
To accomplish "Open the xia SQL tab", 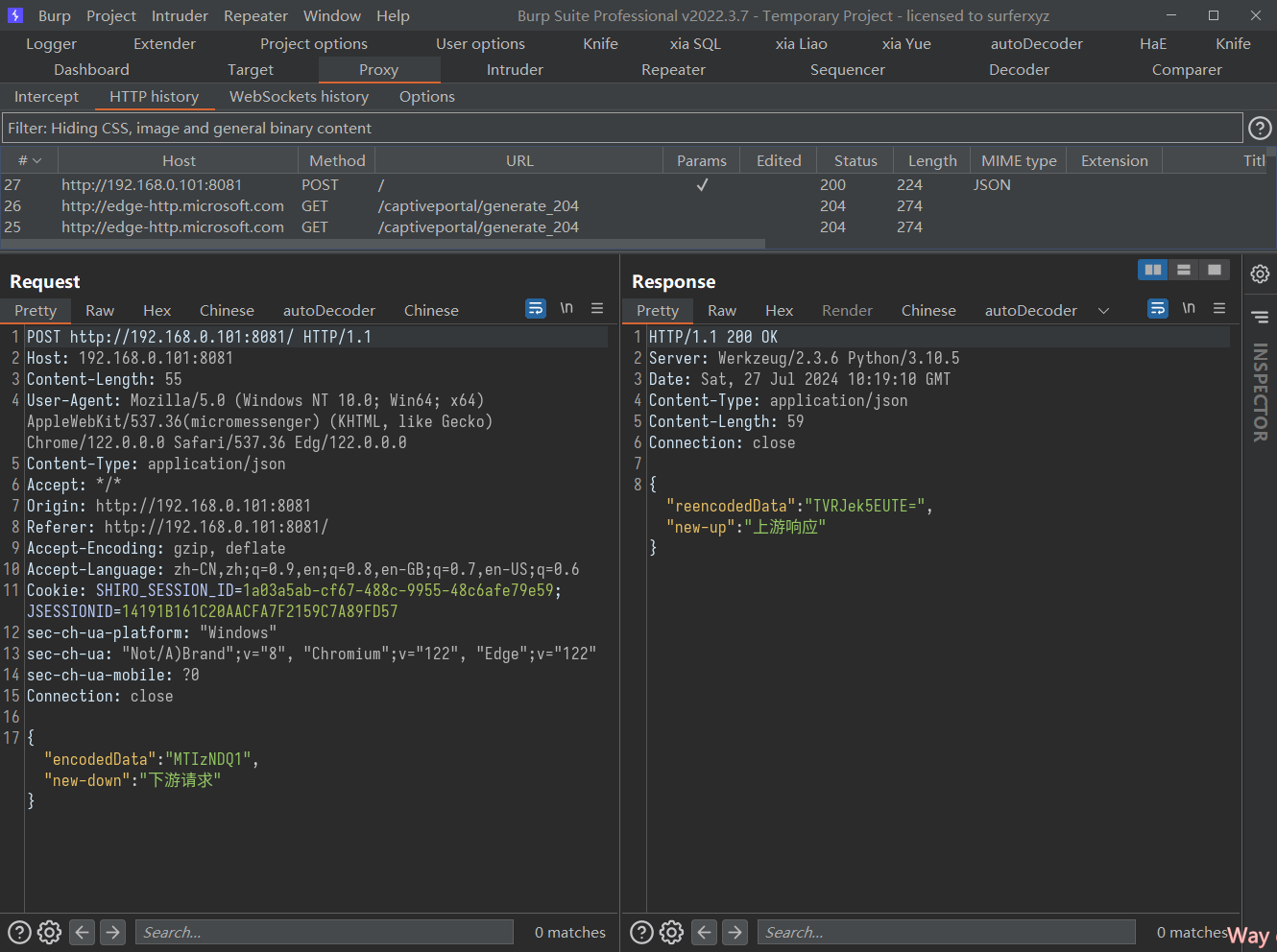I will tap(695, 43).
